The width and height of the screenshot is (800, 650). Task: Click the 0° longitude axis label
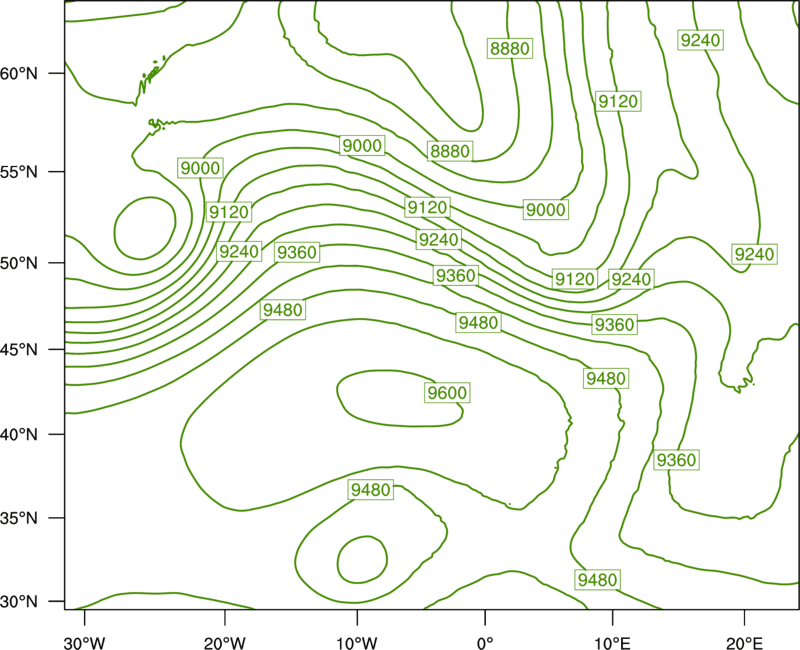pos(485,643)
